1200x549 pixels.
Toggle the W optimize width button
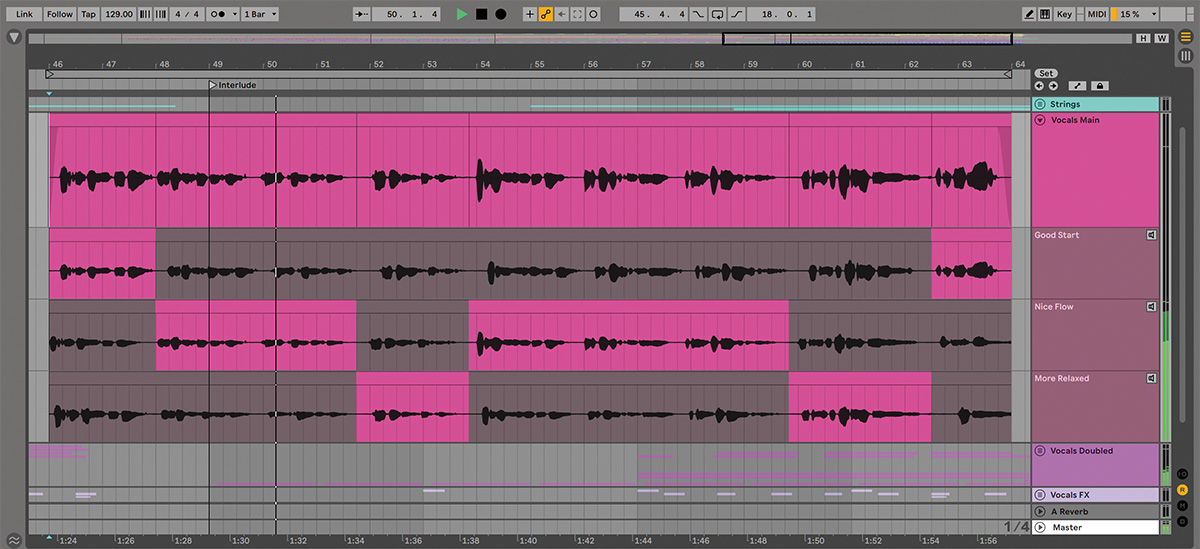click(1161, 38)
